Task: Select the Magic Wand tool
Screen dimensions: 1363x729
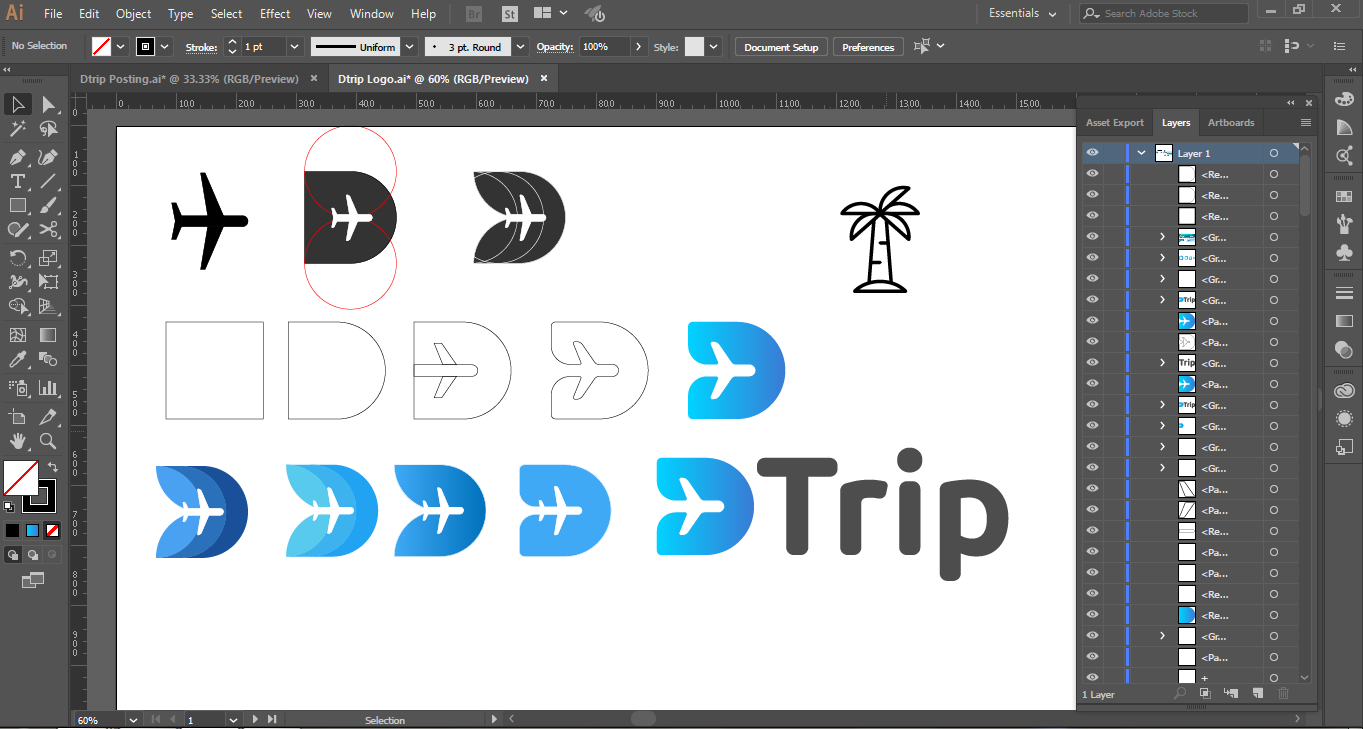Action: click(18, 129)
